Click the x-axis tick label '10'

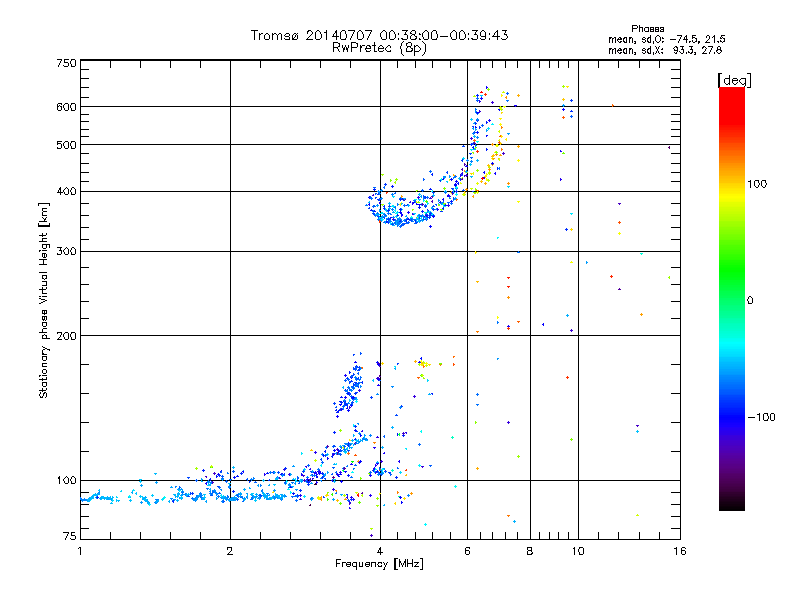point(578,551)
